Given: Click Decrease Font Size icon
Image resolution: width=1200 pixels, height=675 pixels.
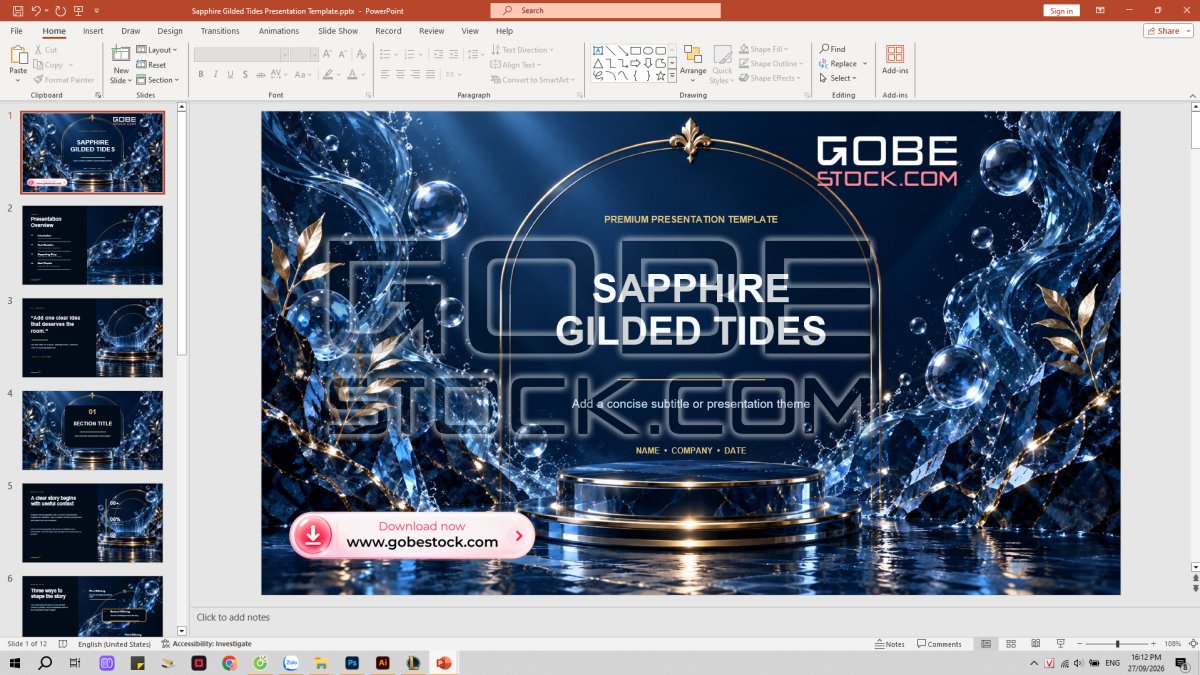Looking at the screenshot, I should 343,54.
